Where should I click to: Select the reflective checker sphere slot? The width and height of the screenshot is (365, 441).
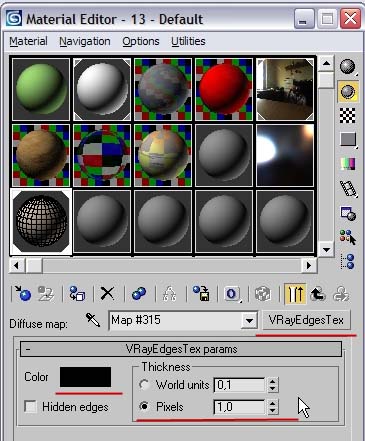[x=102, y=155]
